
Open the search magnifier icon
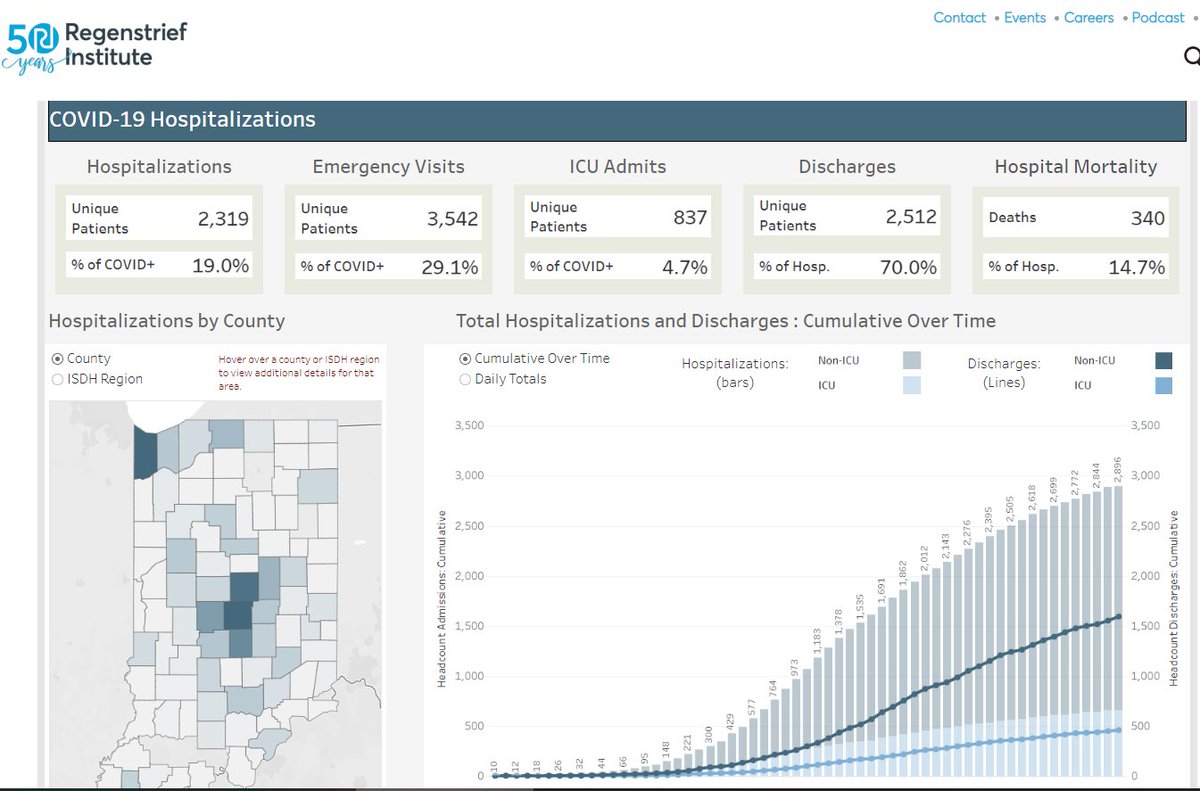coord(1192,56)
